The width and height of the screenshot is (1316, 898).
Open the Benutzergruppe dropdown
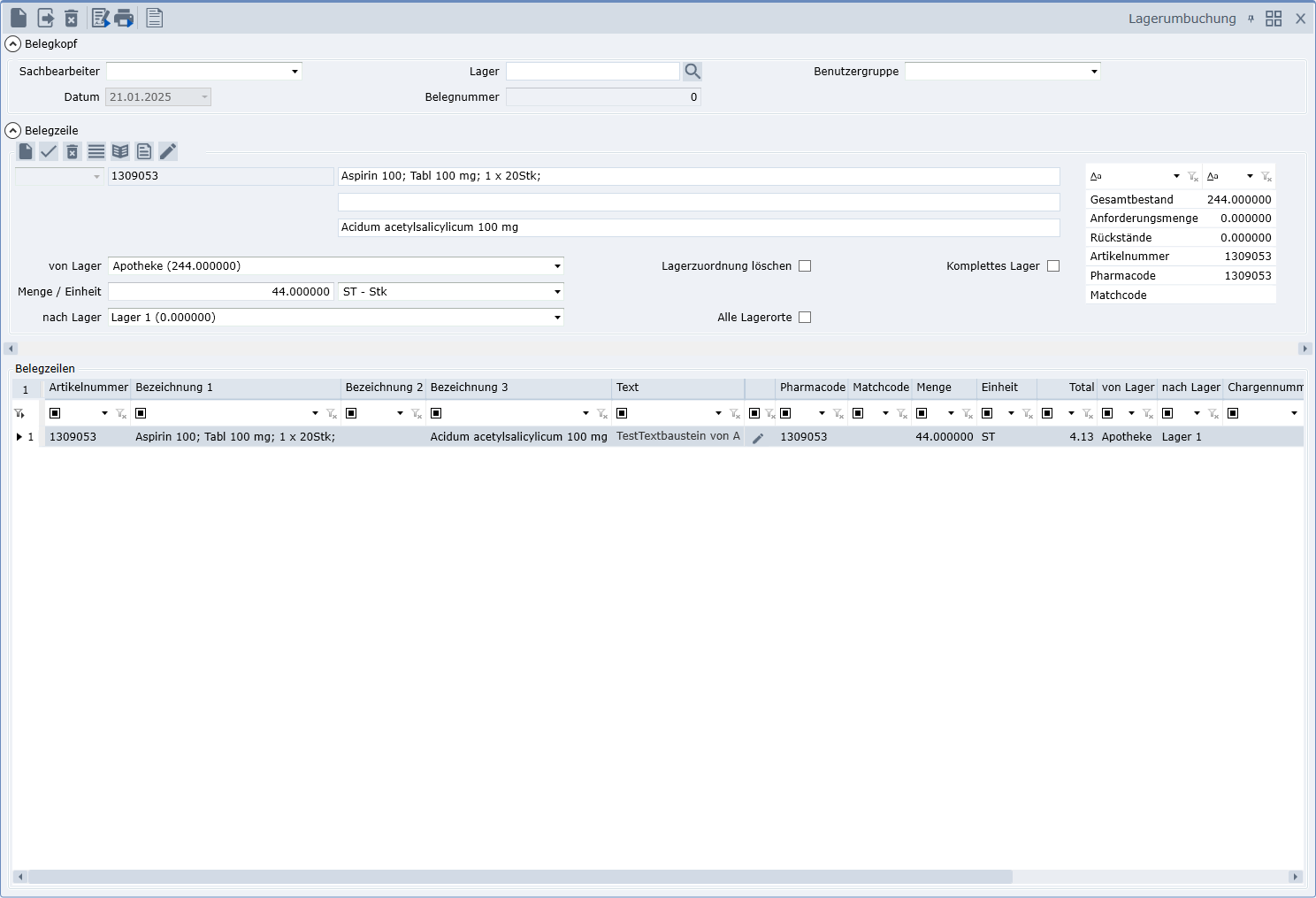[x=1094, y=72]
